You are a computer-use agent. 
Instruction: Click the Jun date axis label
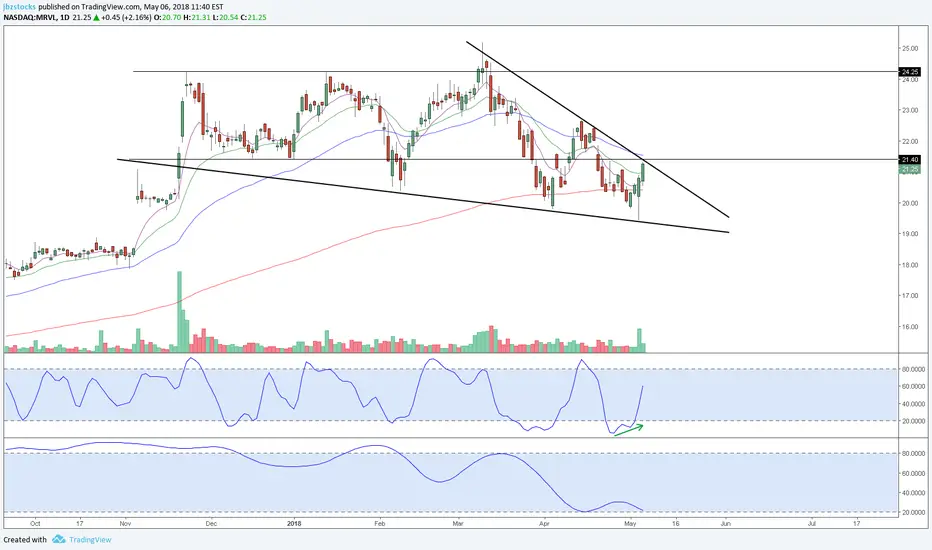pyautogui.click(x=726, y=524)
